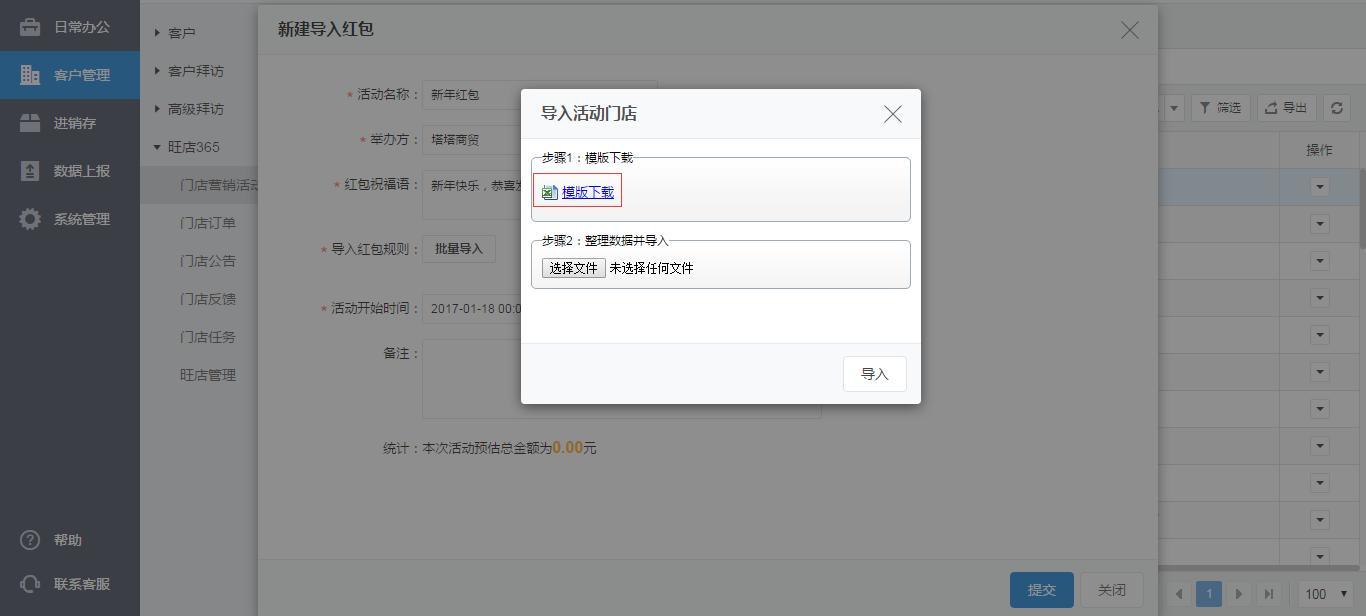Click the 客户管理 building icon
The image size is (1366, 616).
pyautogui.click(x=30, y=75)
